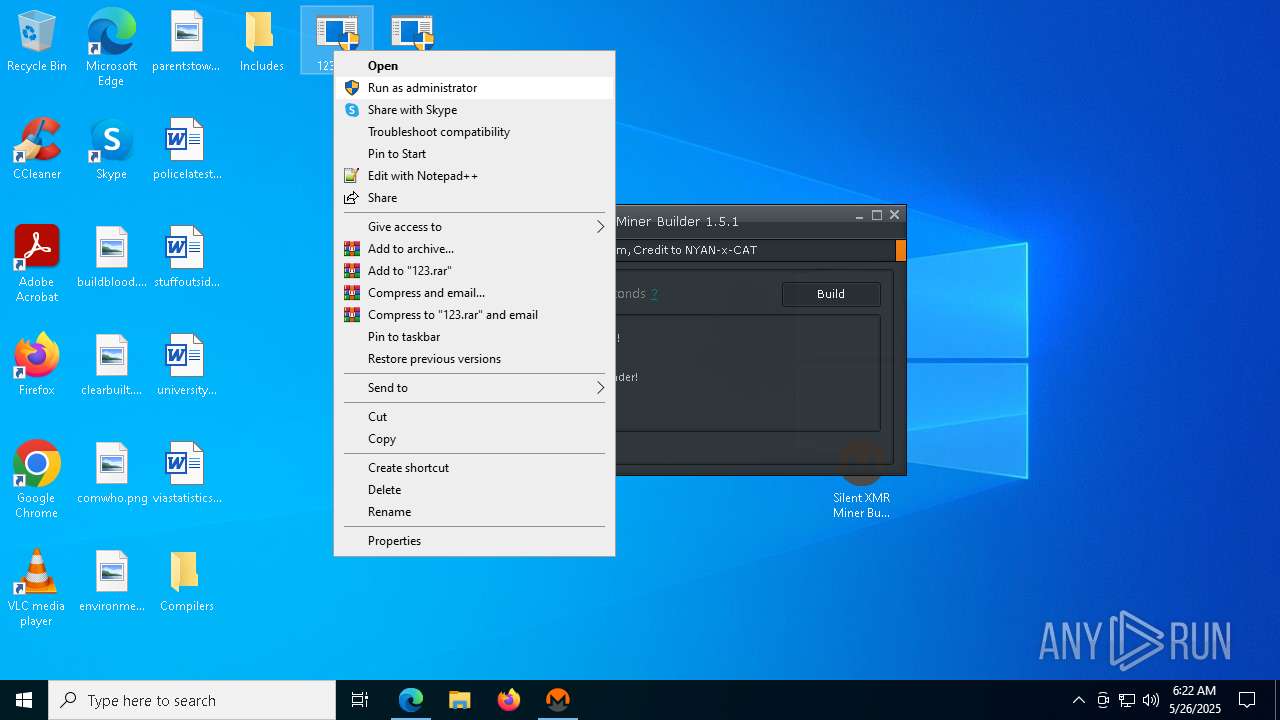Select the comwho.png file on the desktop

pos(111,474)
